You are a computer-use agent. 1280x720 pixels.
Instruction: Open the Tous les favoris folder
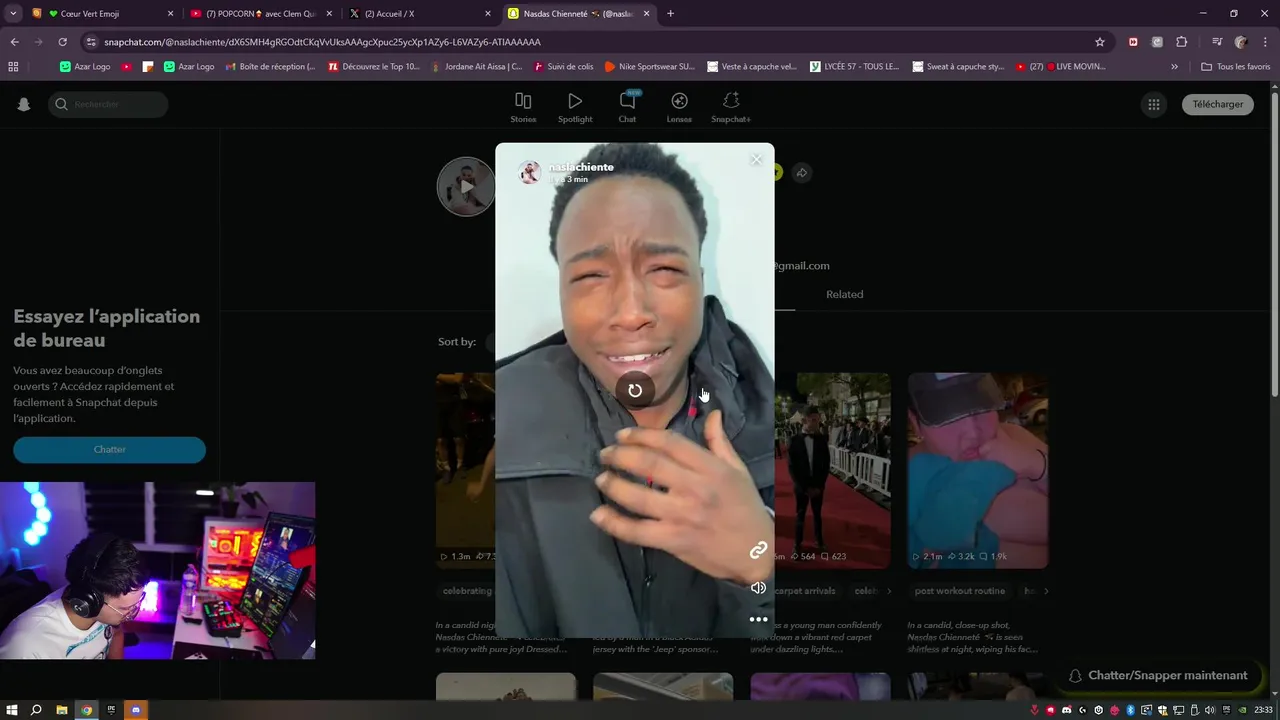click(1236, 66)
